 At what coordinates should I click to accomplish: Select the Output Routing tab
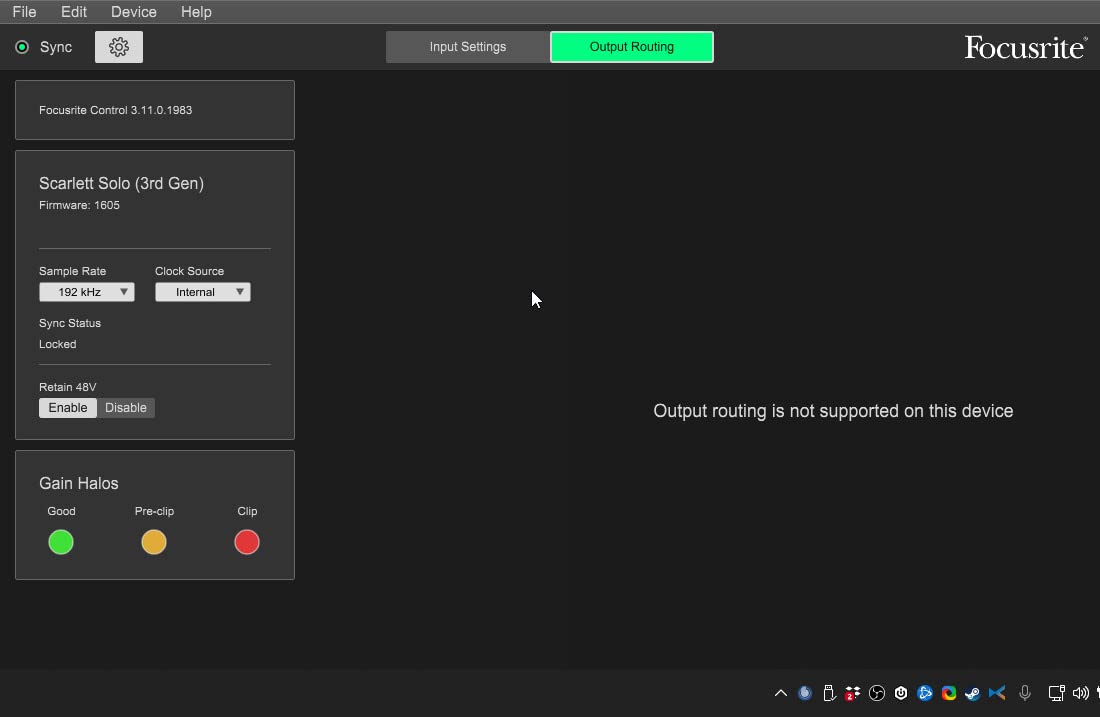point(632,47)
